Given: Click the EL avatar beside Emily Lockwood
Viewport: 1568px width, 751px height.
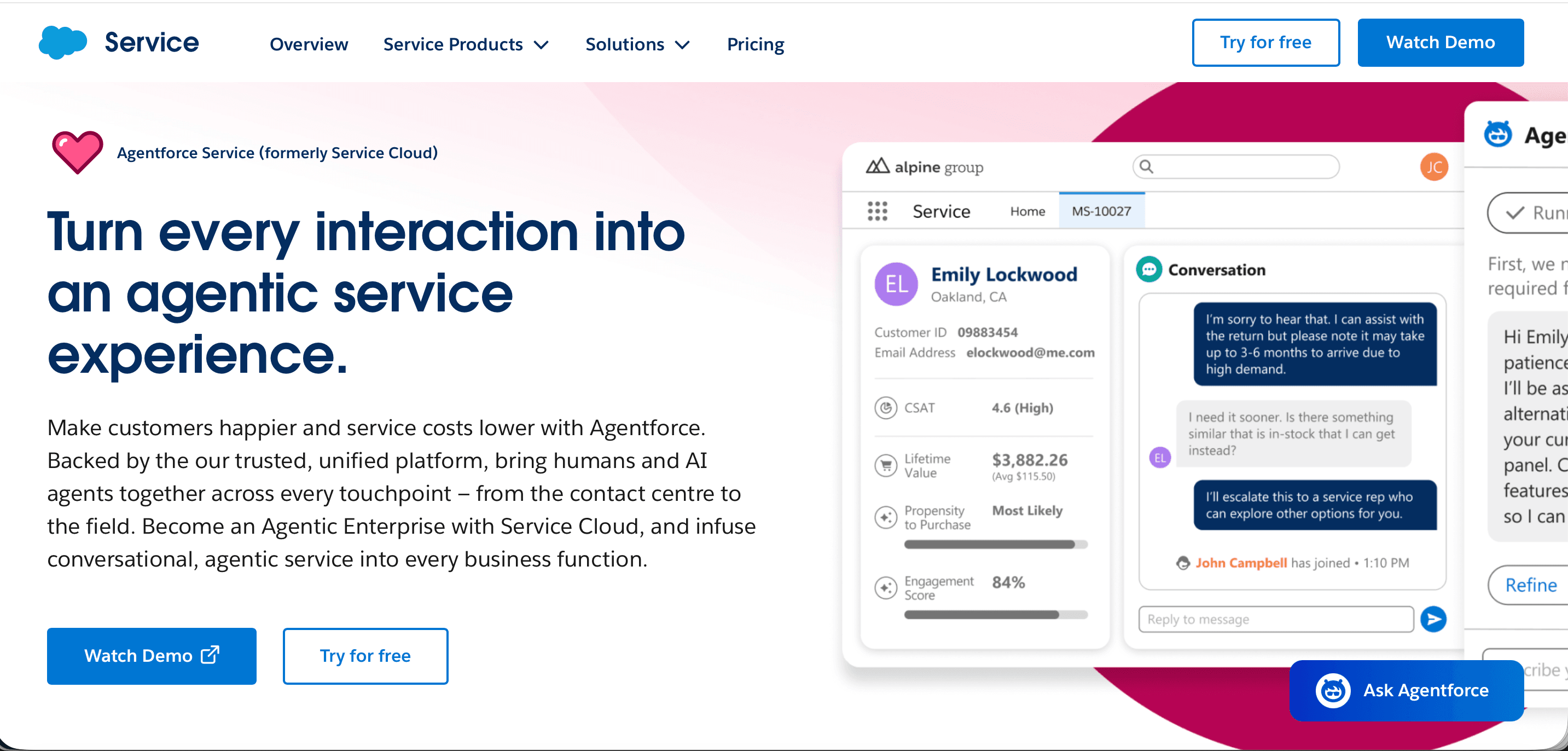Looking at the screenshot, I should [896, 284].
